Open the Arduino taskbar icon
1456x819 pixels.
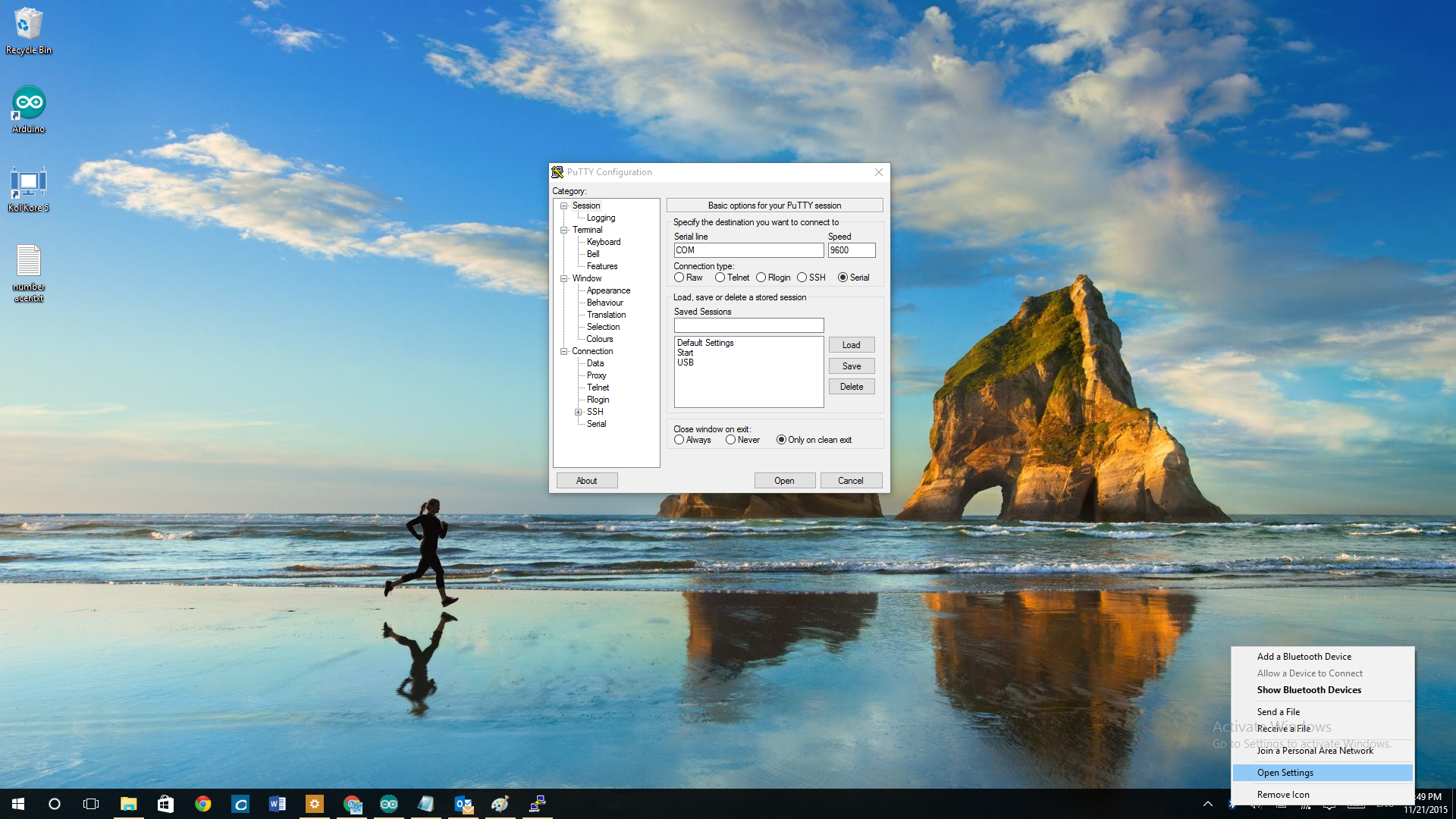pos(389,804)
